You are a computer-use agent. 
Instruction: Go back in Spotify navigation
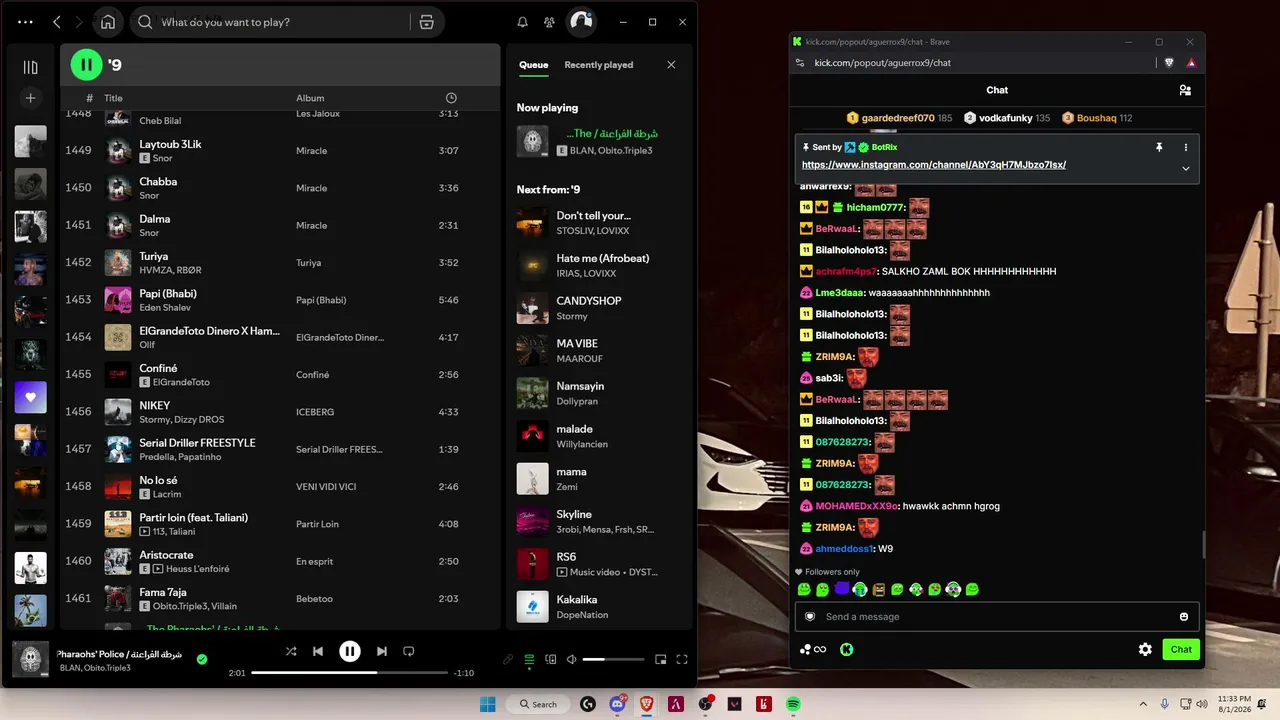[x=57, y=22]
